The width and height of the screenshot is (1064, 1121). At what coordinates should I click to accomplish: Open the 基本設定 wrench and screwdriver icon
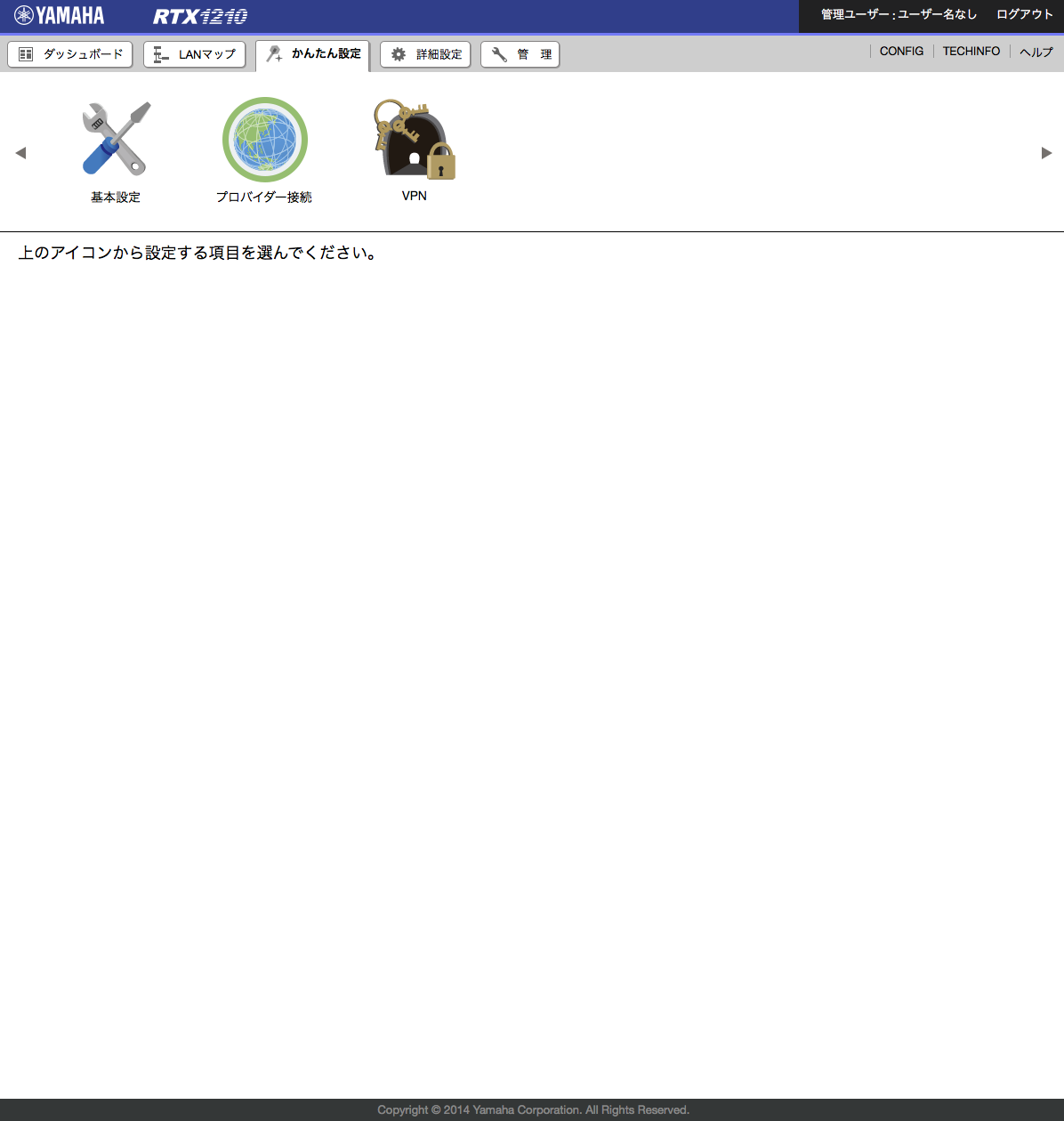point(116,138)
